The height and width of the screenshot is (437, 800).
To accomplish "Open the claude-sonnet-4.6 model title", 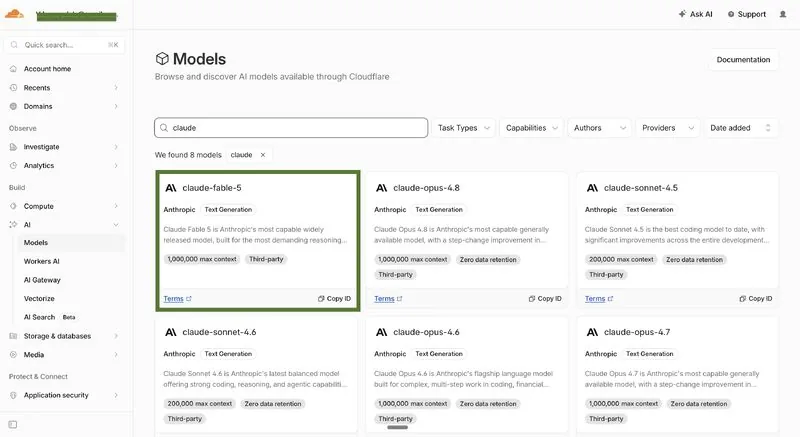I will coord(219,332).
